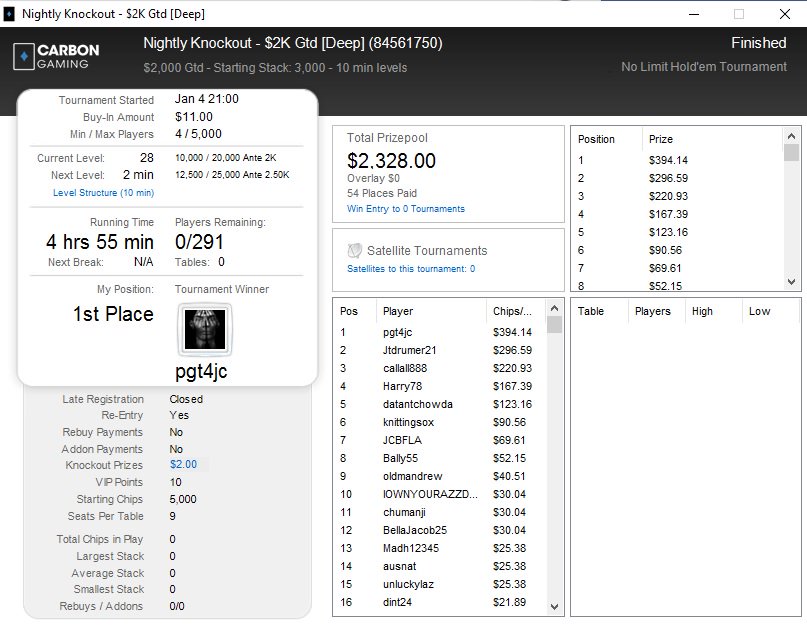
Task: Select player row BellaJacob25
Action: point(440,530)
